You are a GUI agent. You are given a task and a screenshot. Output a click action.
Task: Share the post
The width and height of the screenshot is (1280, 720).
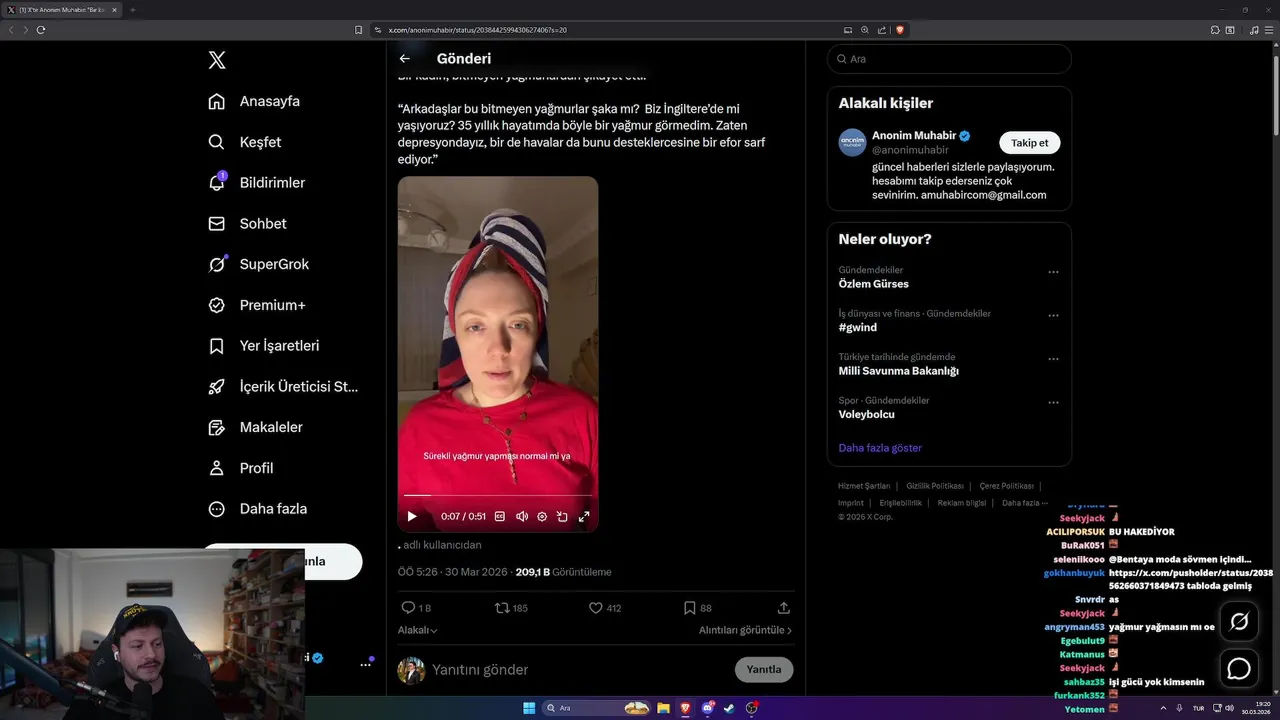click(784, 608)
